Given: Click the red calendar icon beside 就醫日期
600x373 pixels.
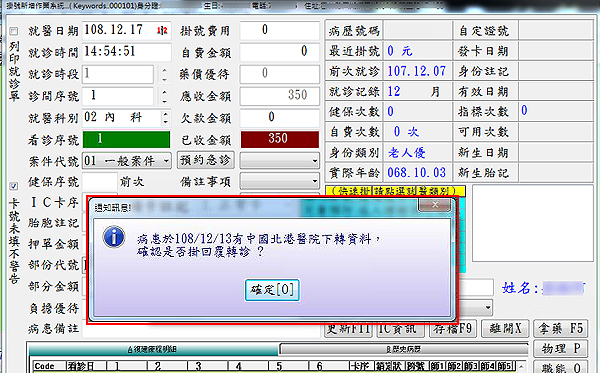Looking at the screenshot, I should 162,31.
